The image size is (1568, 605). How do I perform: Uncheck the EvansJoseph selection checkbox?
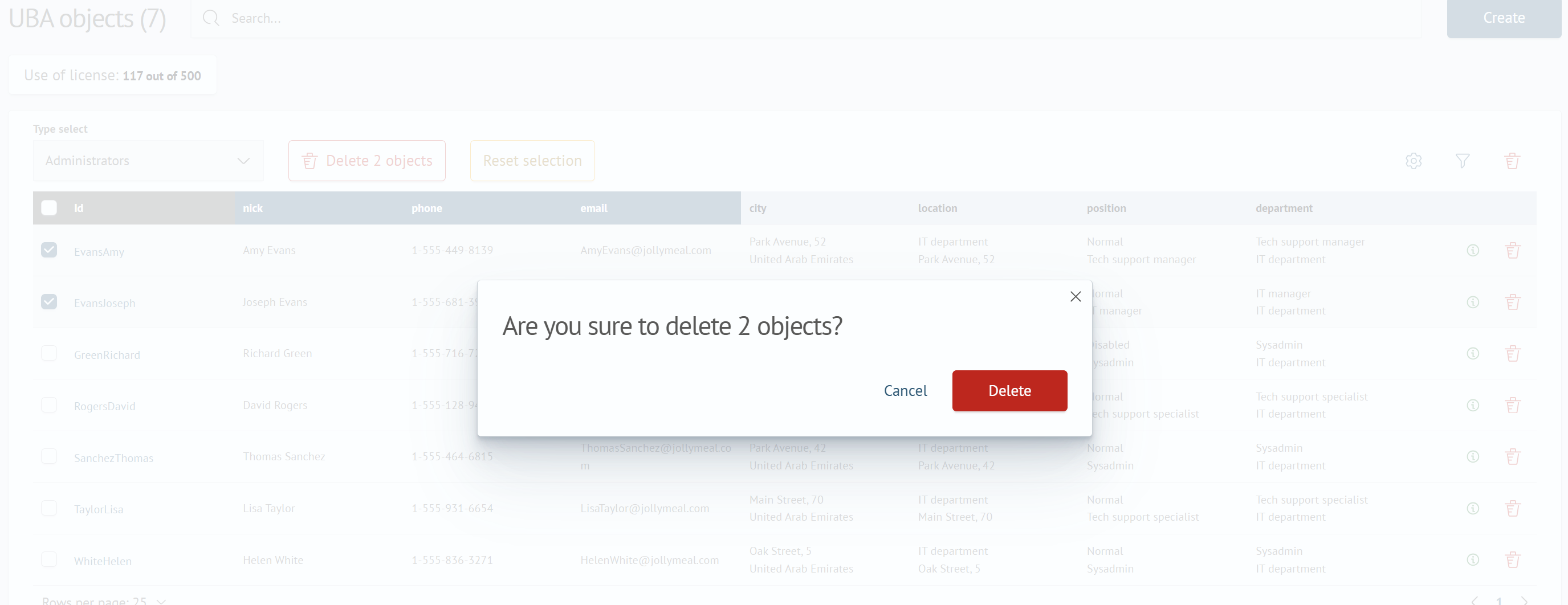coord(48,302)
